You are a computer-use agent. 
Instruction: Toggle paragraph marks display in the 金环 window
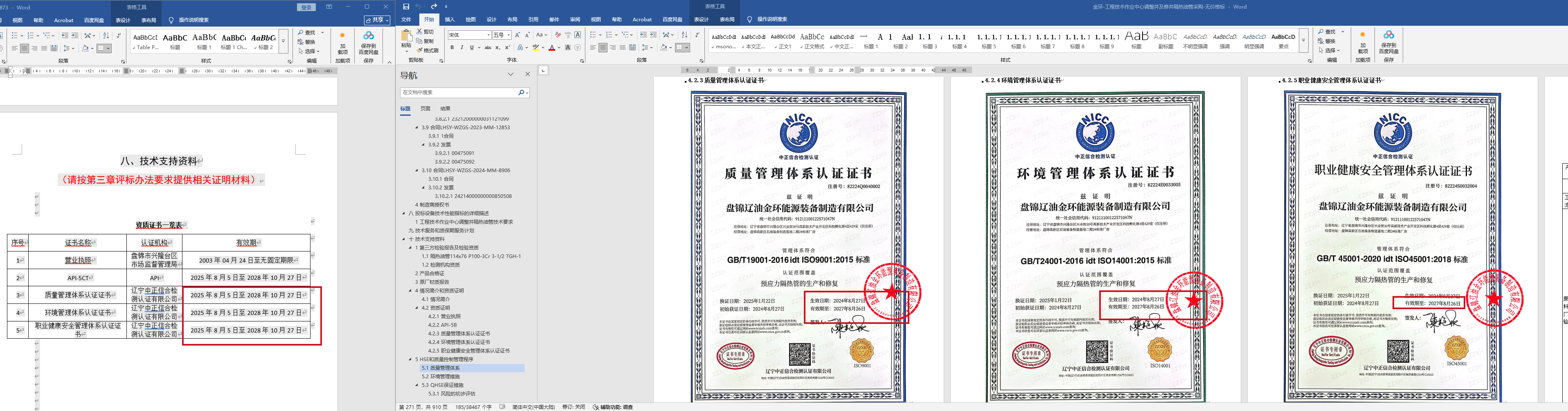click(697, 35)
